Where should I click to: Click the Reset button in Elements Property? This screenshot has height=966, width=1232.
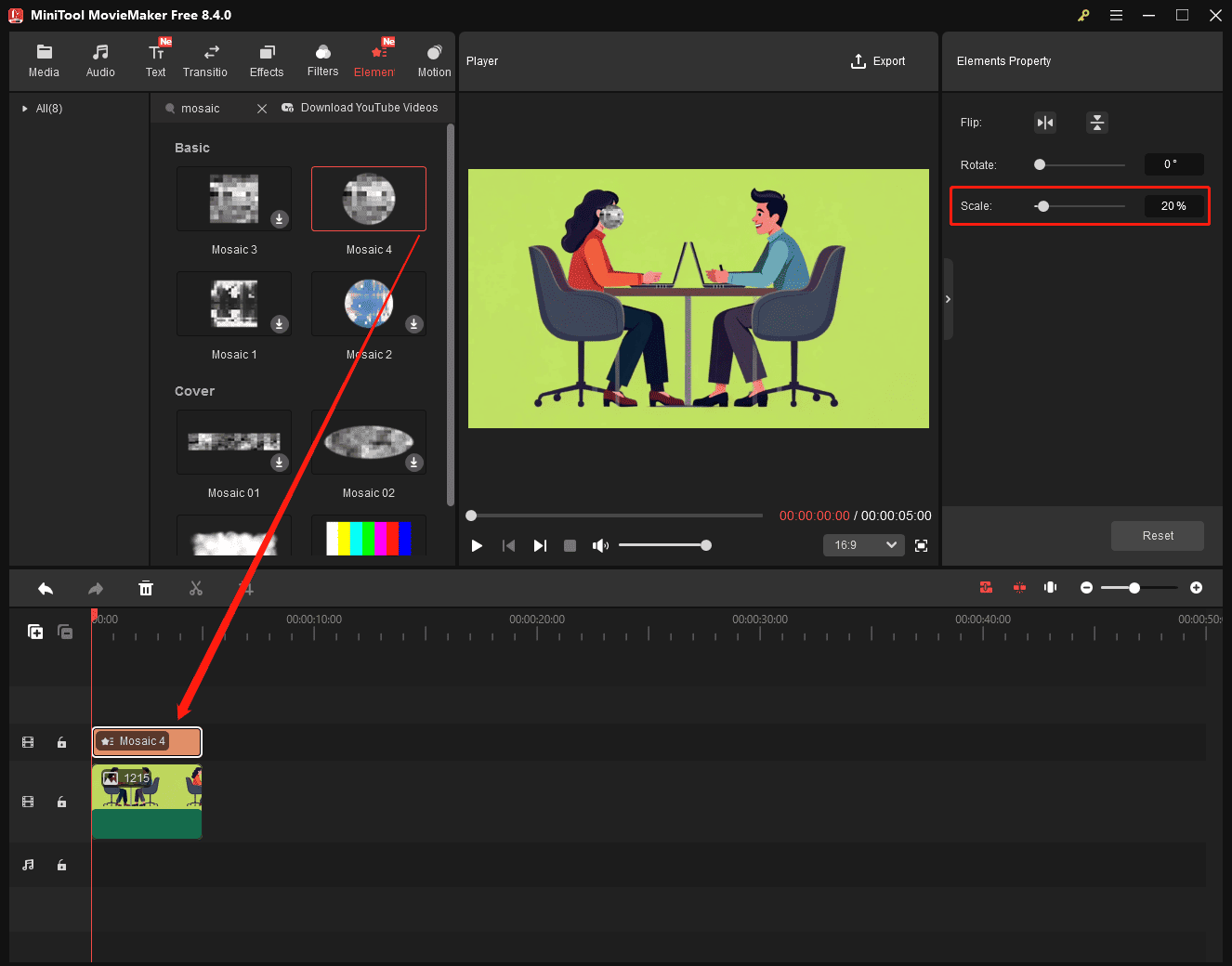click(x=1157, y=535)
